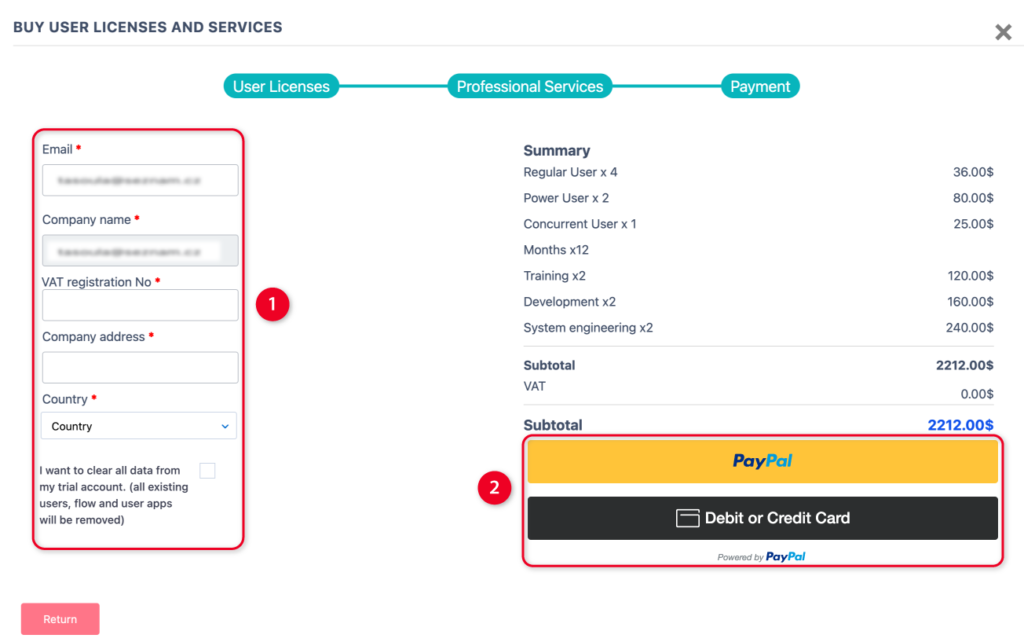1024x642 pixels.
Task: Tick the clear trial account data checkbox
Action: click(207, 471)
